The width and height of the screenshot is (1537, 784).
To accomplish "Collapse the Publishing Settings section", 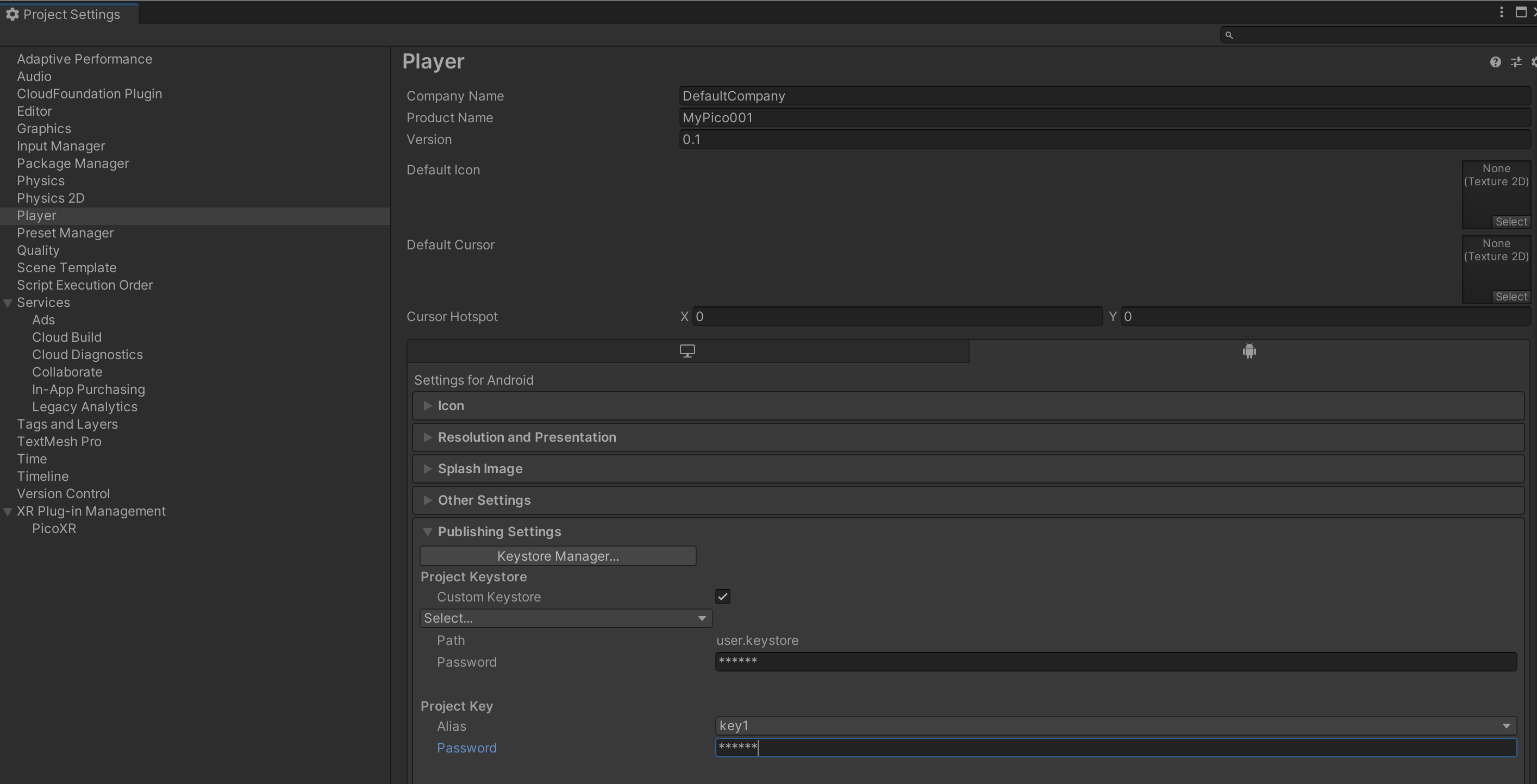I will pyautogui.click(x=499, y=531).
